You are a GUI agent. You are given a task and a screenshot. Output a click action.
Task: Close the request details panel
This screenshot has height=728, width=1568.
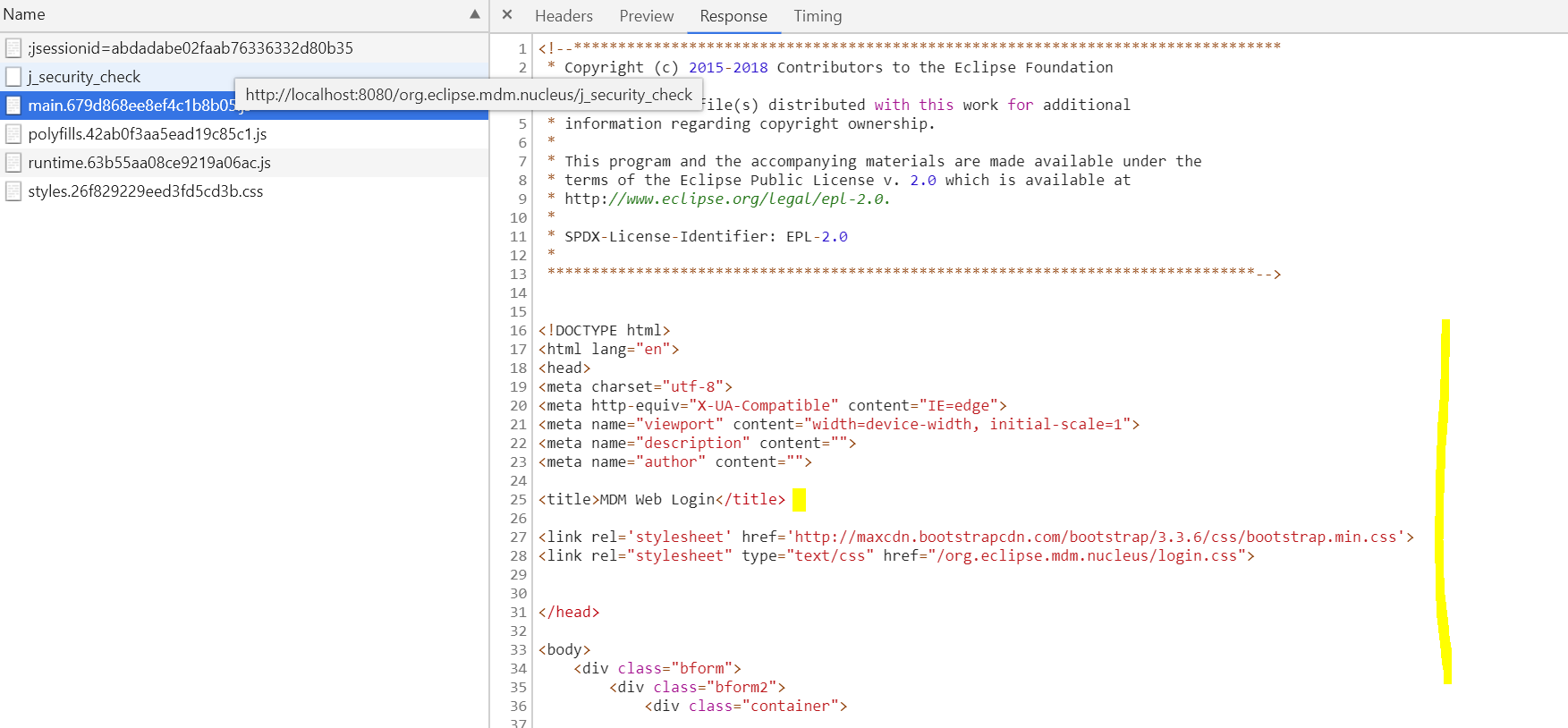click(x=507, y=15)
